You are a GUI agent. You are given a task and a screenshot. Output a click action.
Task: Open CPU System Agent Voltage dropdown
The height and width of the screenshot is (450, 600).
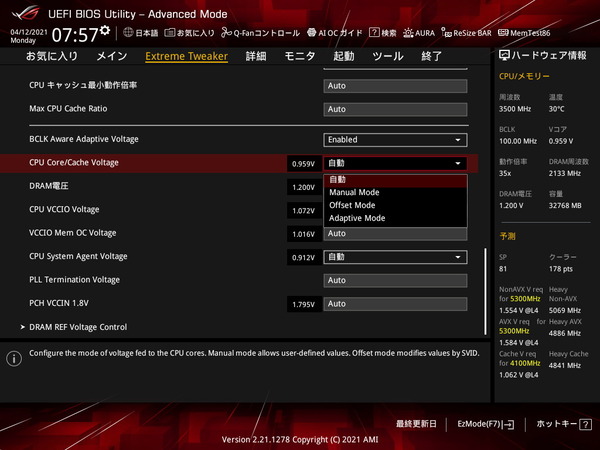pyautogui.click(x=395, y=257)
